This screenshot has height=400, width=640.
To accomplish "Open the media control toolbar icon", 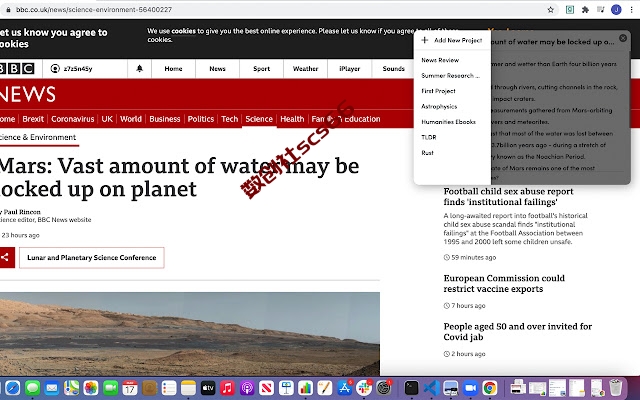I will tap(600, 9).
